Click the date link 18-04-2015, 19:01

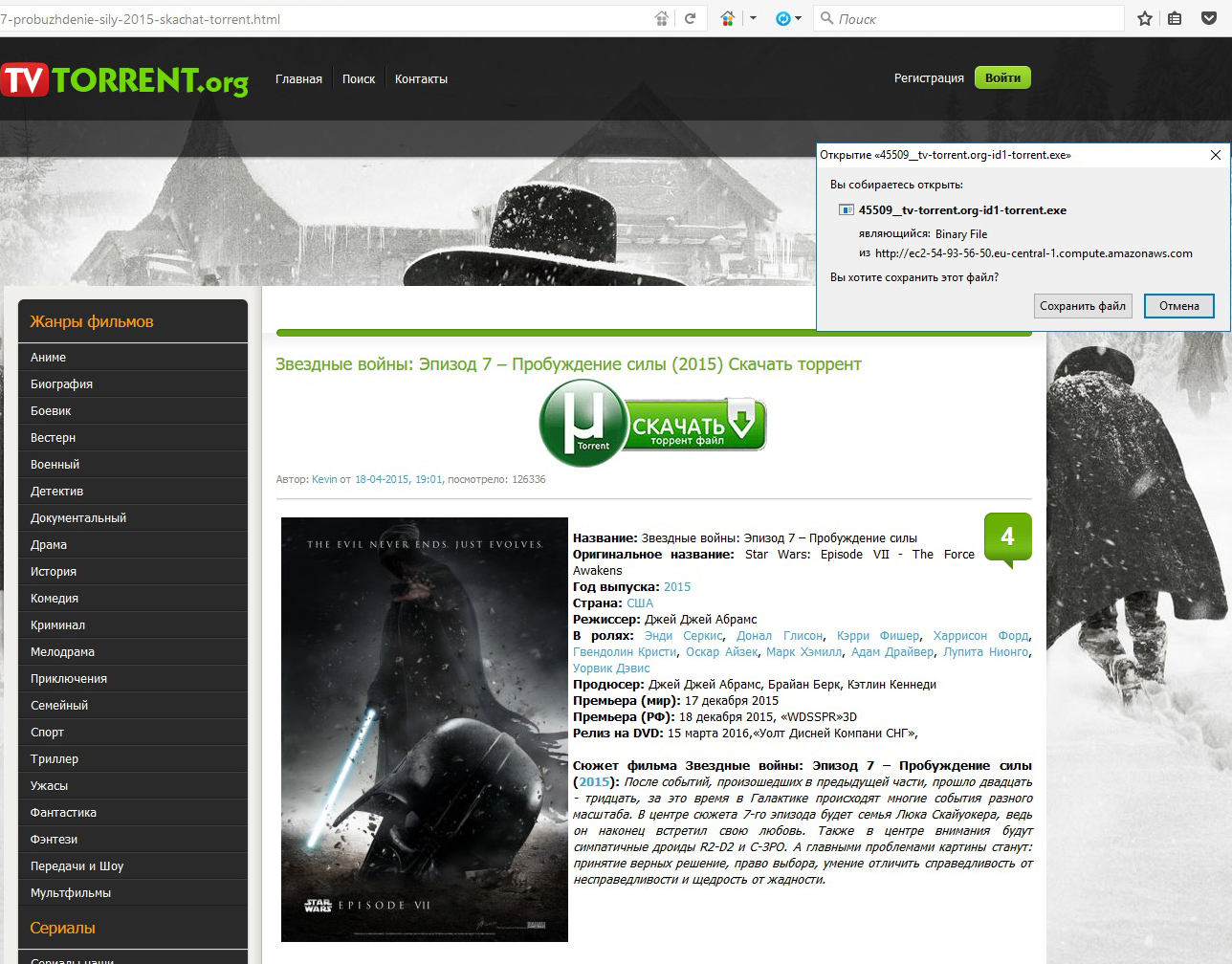399,479
